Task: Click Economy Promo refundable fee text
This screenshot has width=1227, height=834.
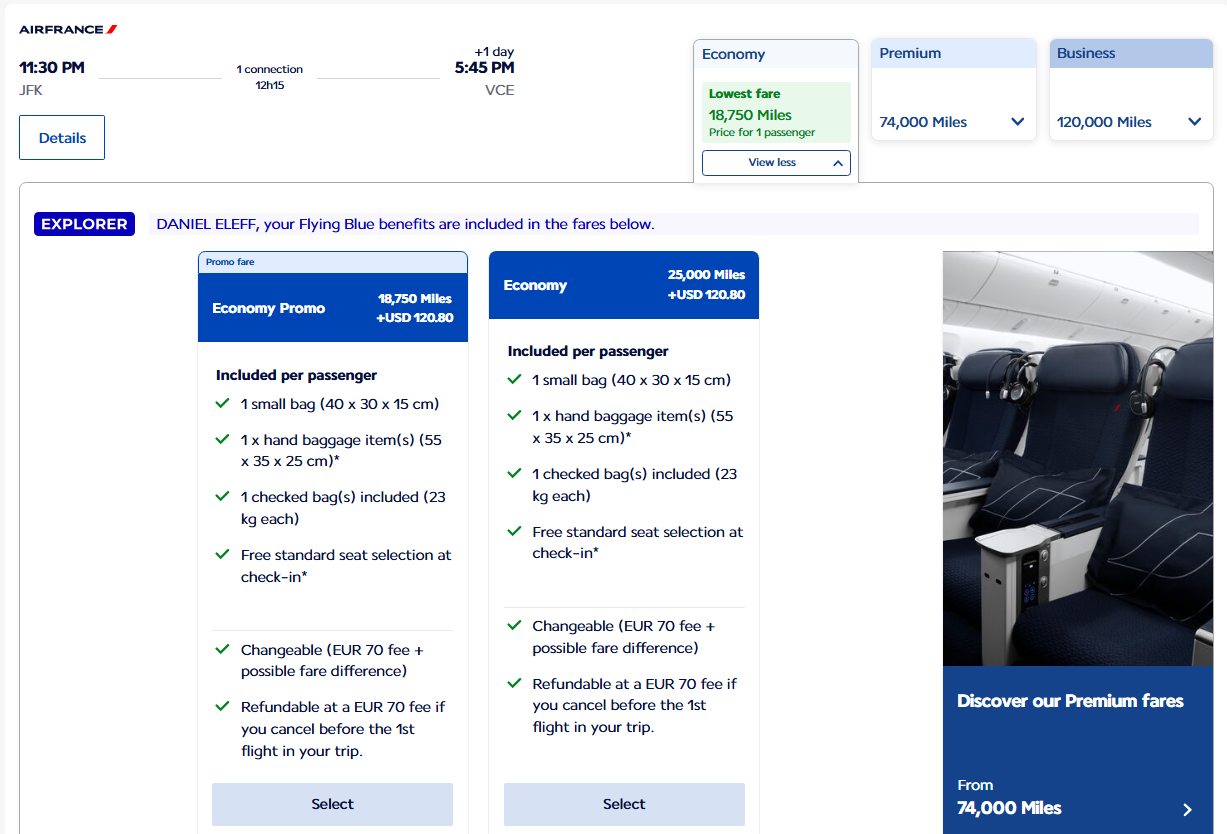Action: coord(343,729)
